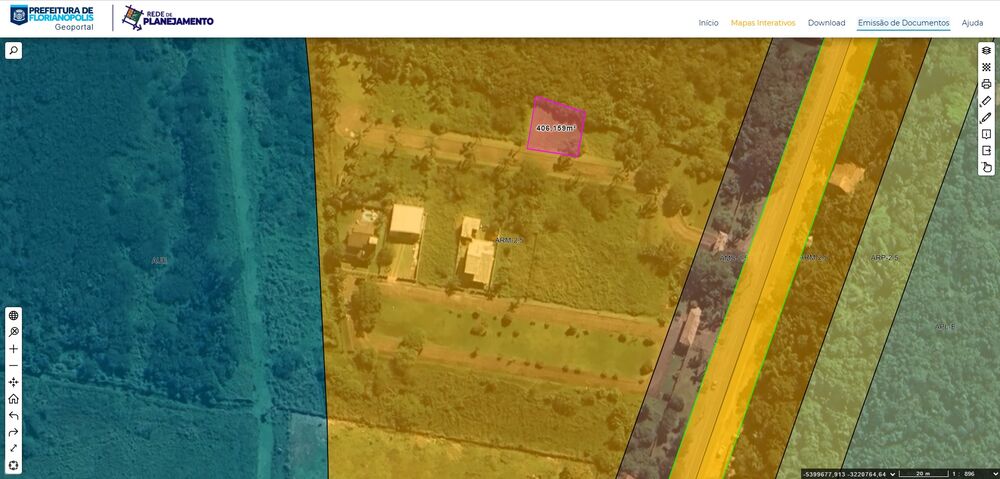Screen dimensions: 1000x479
Task: Go to the Download page
Action: [826, 23]
